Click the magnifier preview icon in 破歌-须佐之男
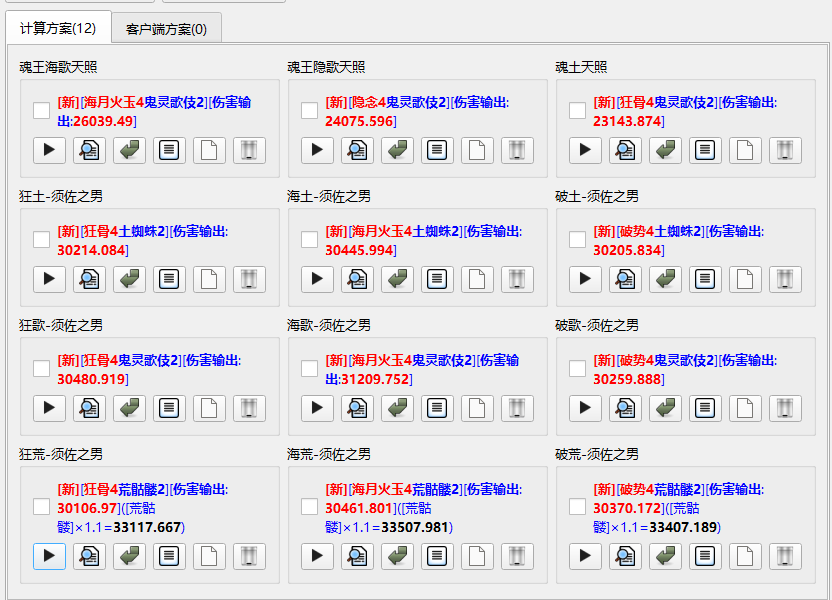Viewport: 832px width, 600px height. click(625, 408)
